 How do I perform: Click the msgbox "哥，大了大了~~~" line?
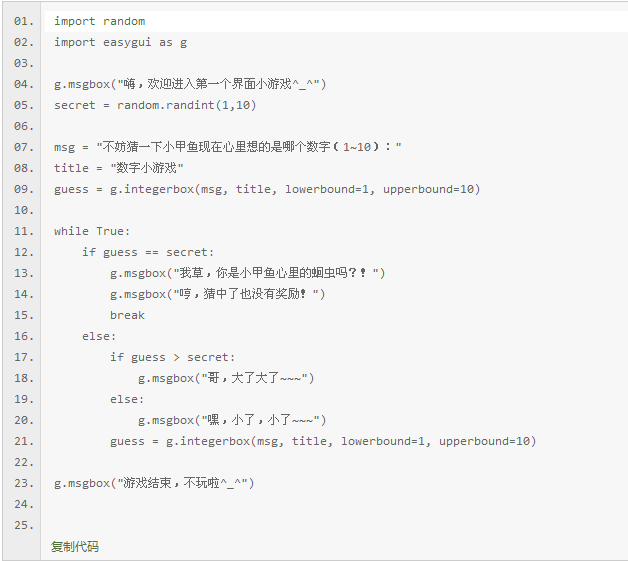pos(226,378)
